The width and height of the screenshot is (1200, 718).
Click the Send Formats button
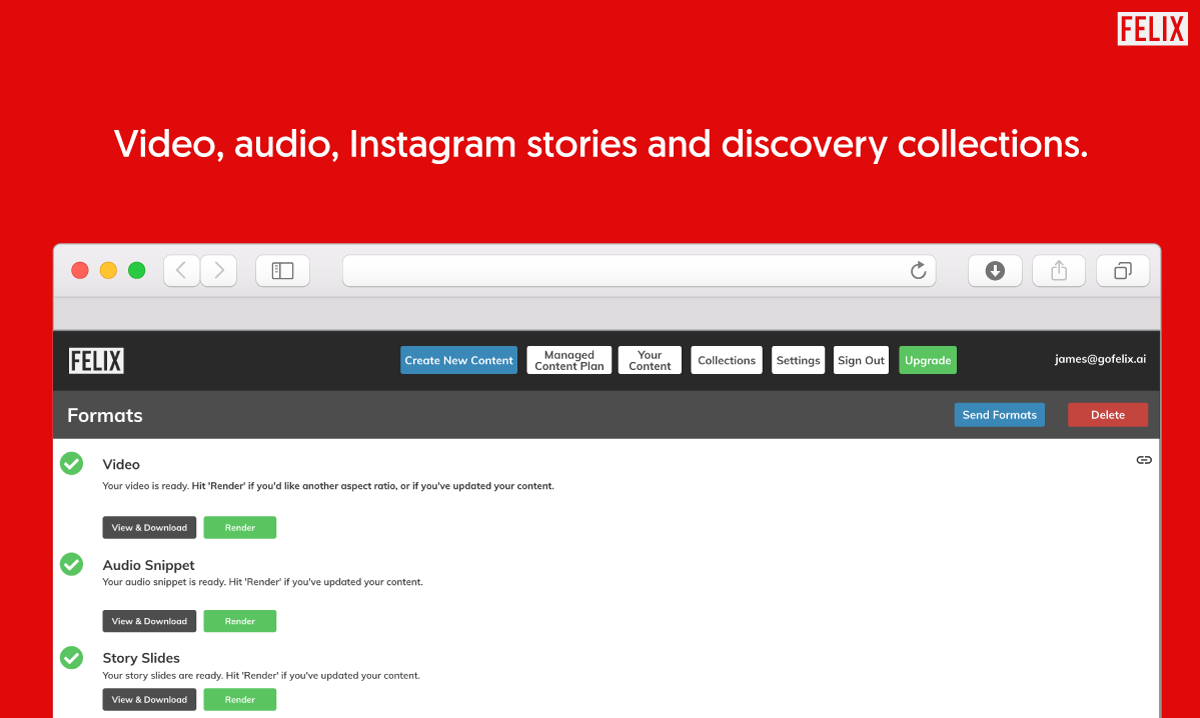[1000, 415]
